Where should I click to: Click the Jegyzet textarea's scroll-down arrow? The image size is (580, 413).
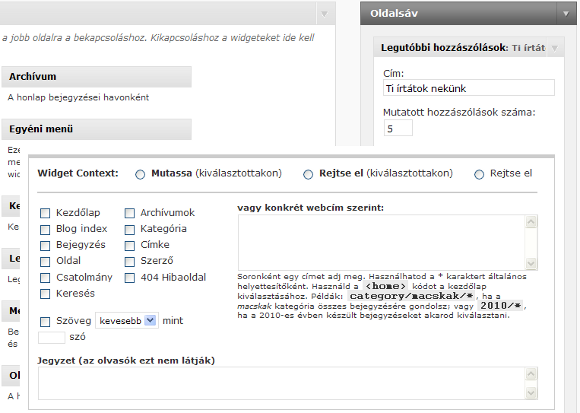(x=531, y=392)
